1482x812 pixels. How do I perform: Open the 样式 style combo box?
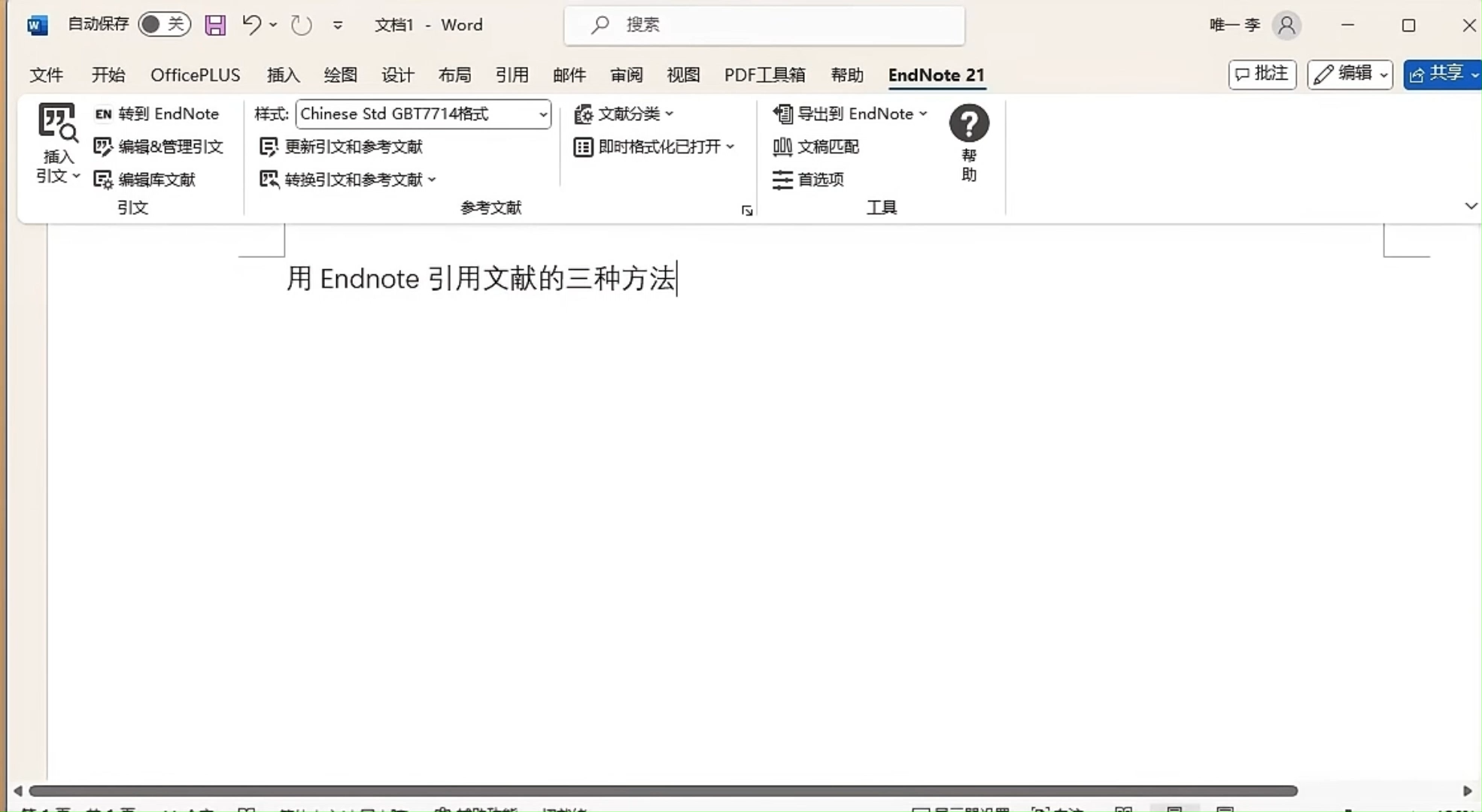pos(424,114)
